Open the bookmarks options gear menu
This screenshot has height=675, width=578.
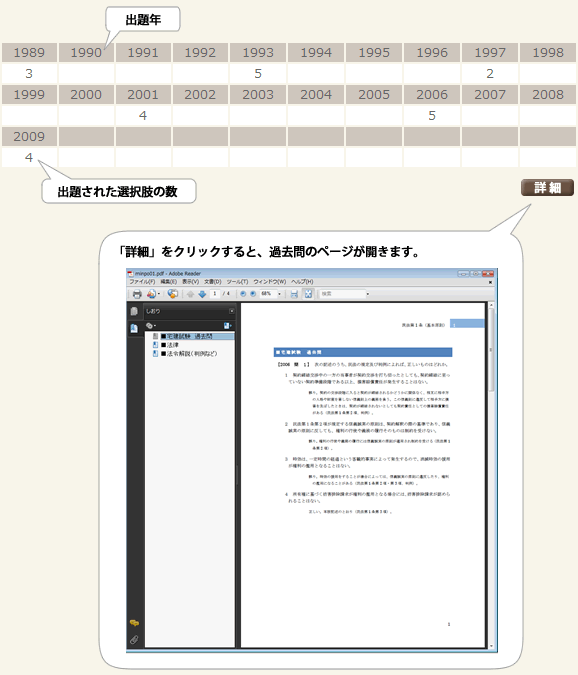(150, 326)
